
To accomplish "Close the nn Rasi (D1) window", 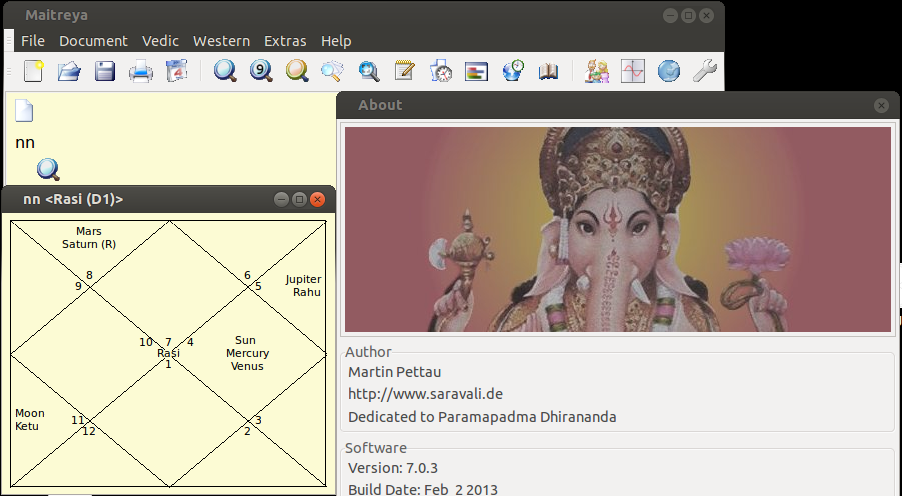I will [x=318, y=200].
